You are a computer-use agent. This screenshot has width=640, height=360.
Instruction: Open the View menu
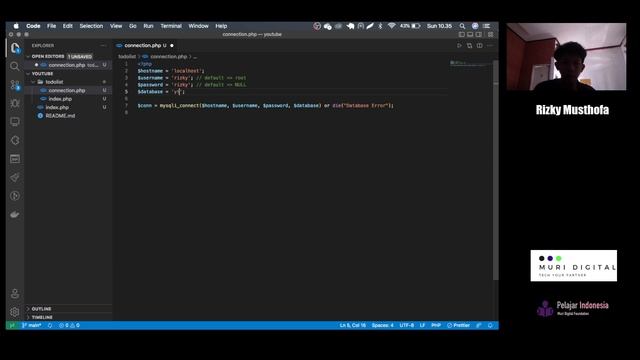(116, 26)
